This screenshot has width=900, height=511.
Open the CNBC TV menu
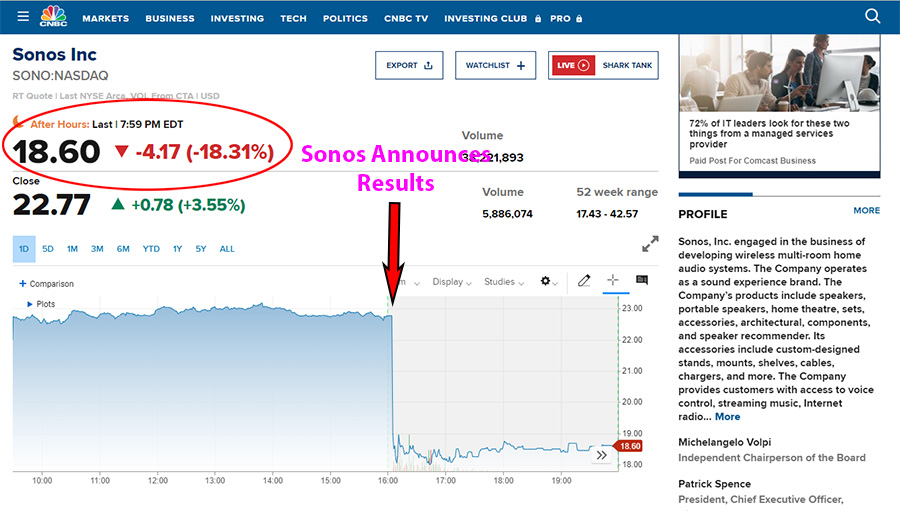click(x=406, y=18)
